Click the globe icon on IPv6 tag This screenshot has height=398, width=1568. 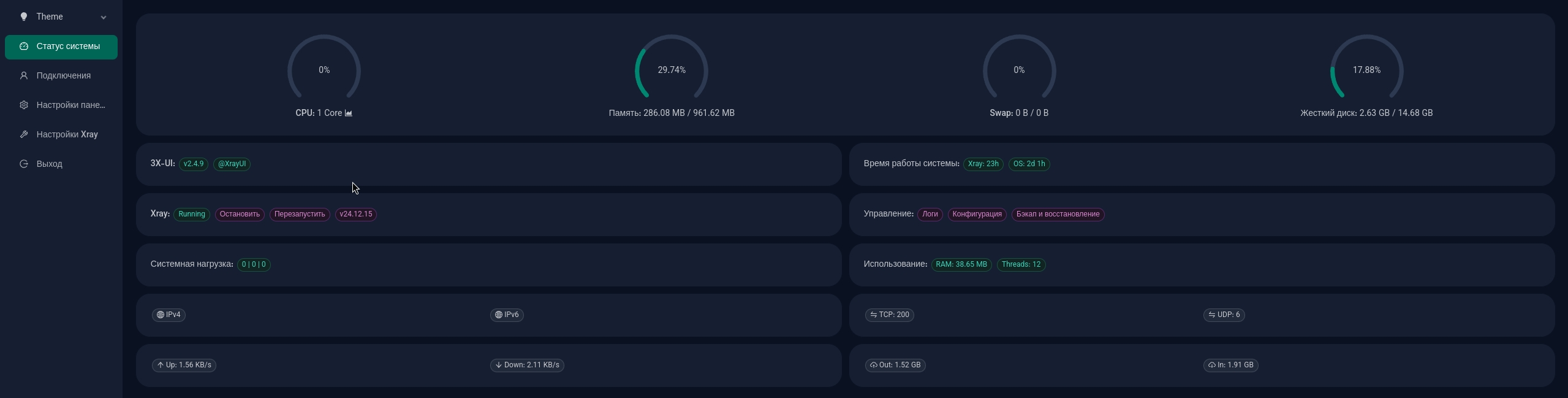(499, 315)
